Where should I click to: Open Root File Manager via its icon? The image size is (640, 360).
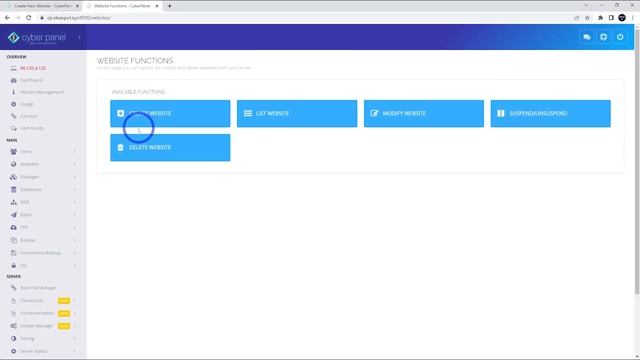13,288
